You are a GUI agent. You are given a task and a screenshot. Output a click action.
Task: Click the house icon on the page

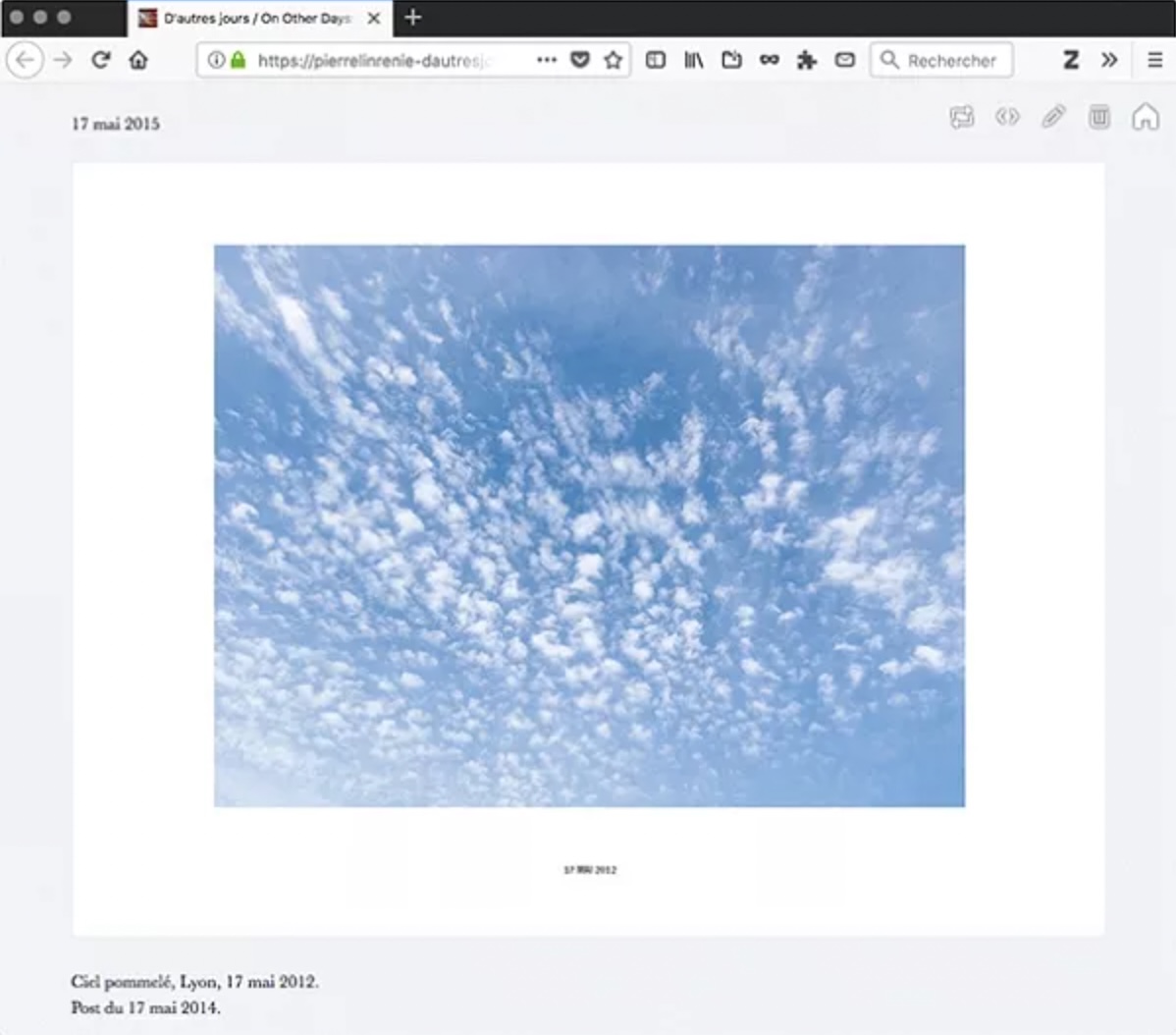click(x=1145, y=118)
